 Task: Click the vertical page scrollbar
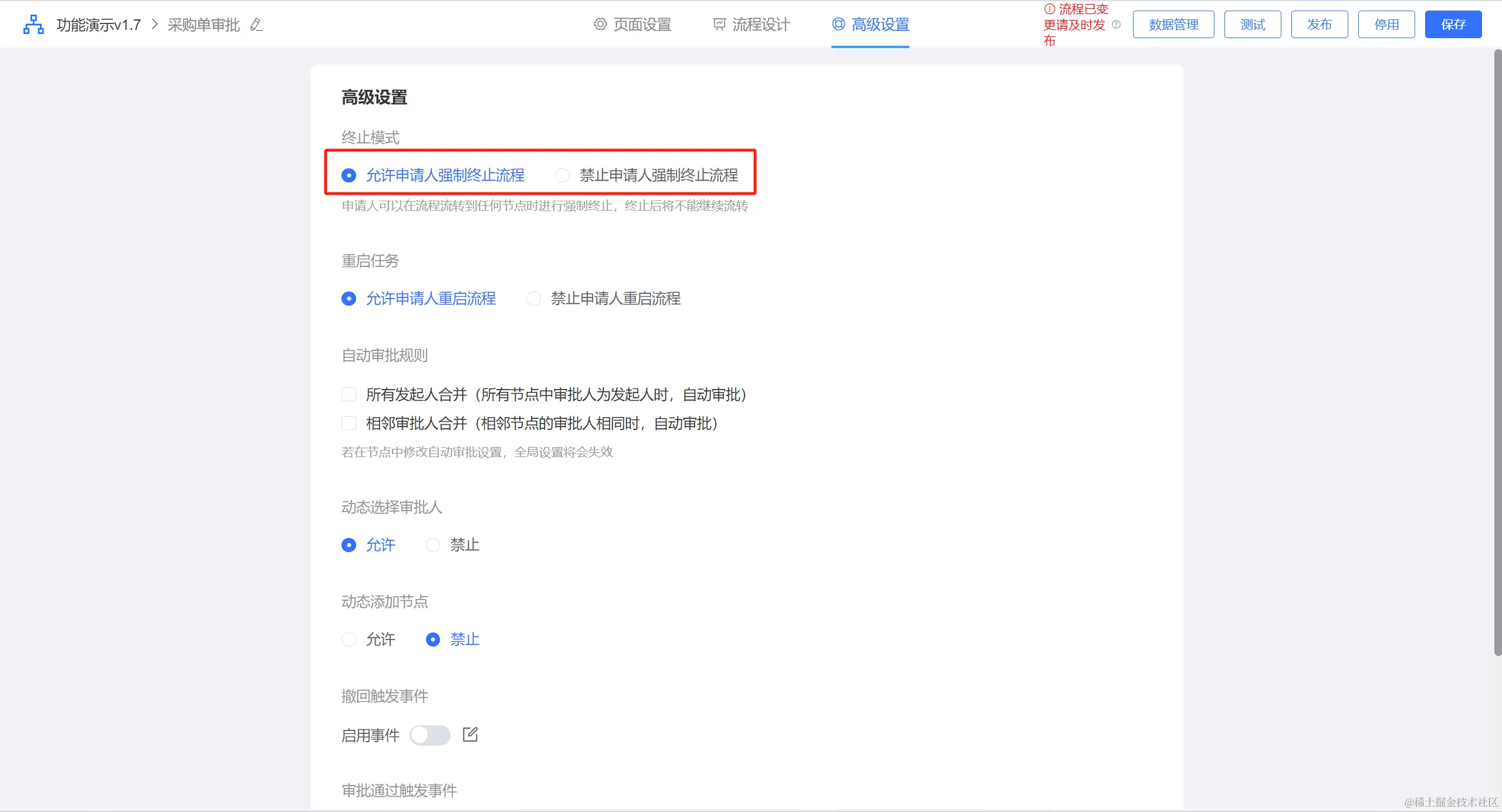tap(1497, 352)
